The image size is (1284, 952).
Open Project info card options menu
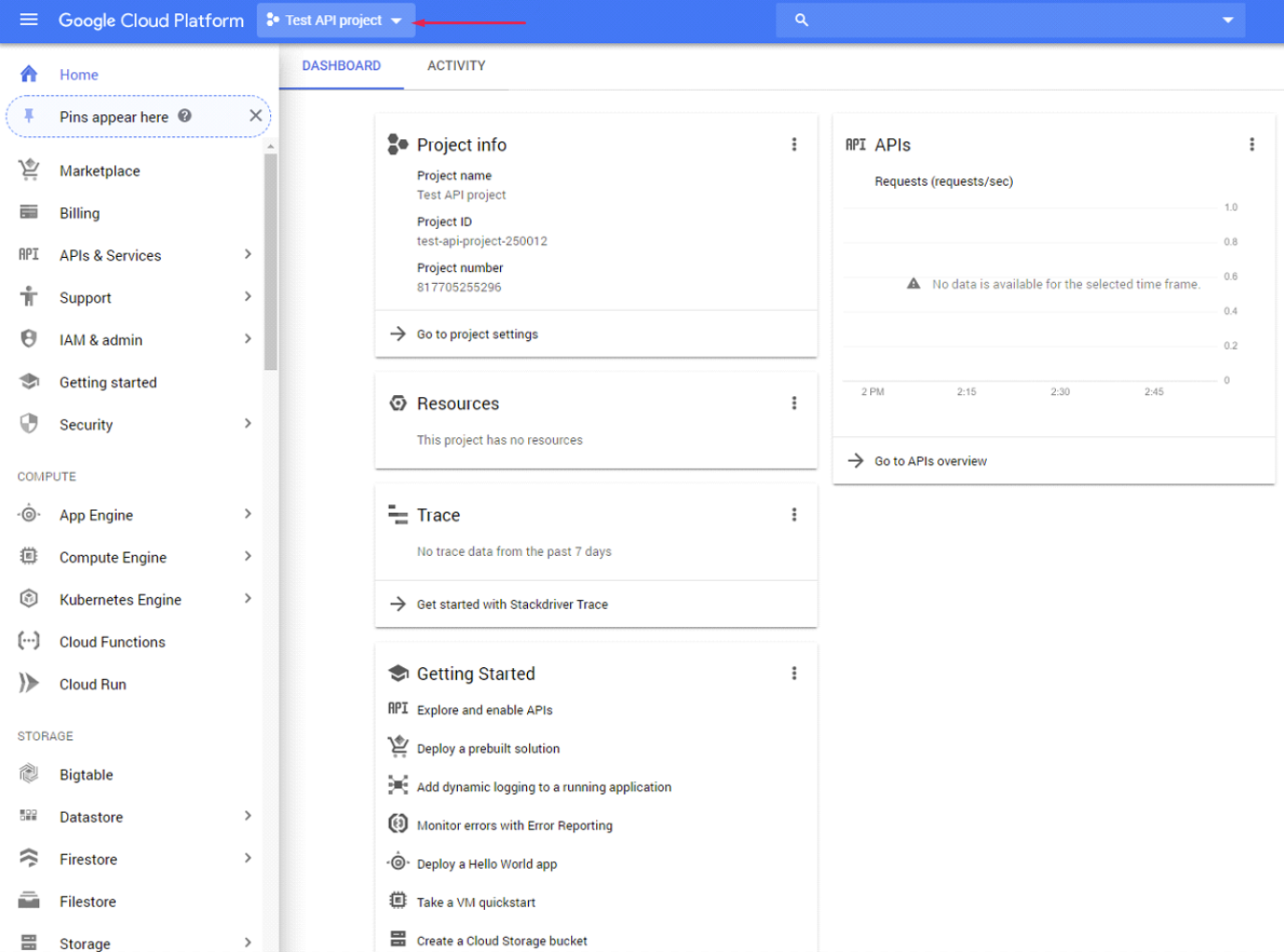coord(793,145)
